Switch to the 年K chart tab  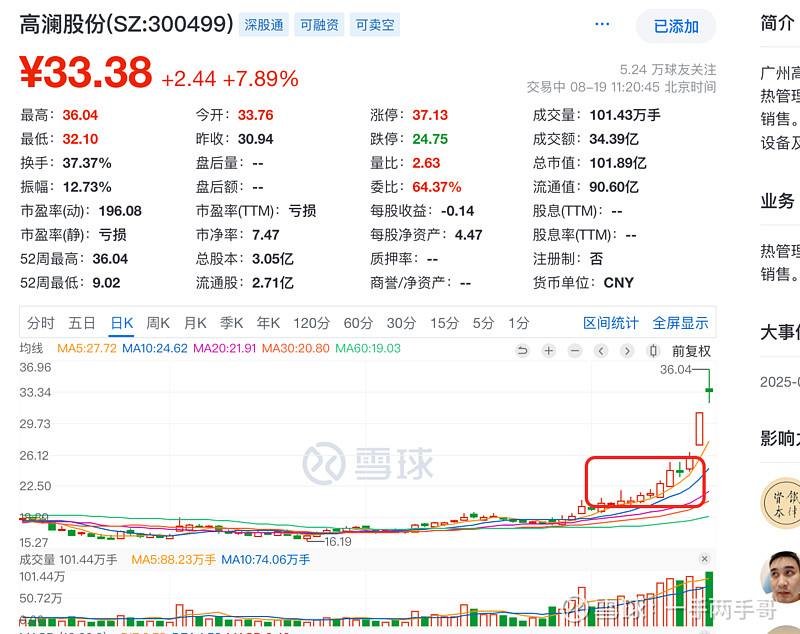[x=268, y=323]
